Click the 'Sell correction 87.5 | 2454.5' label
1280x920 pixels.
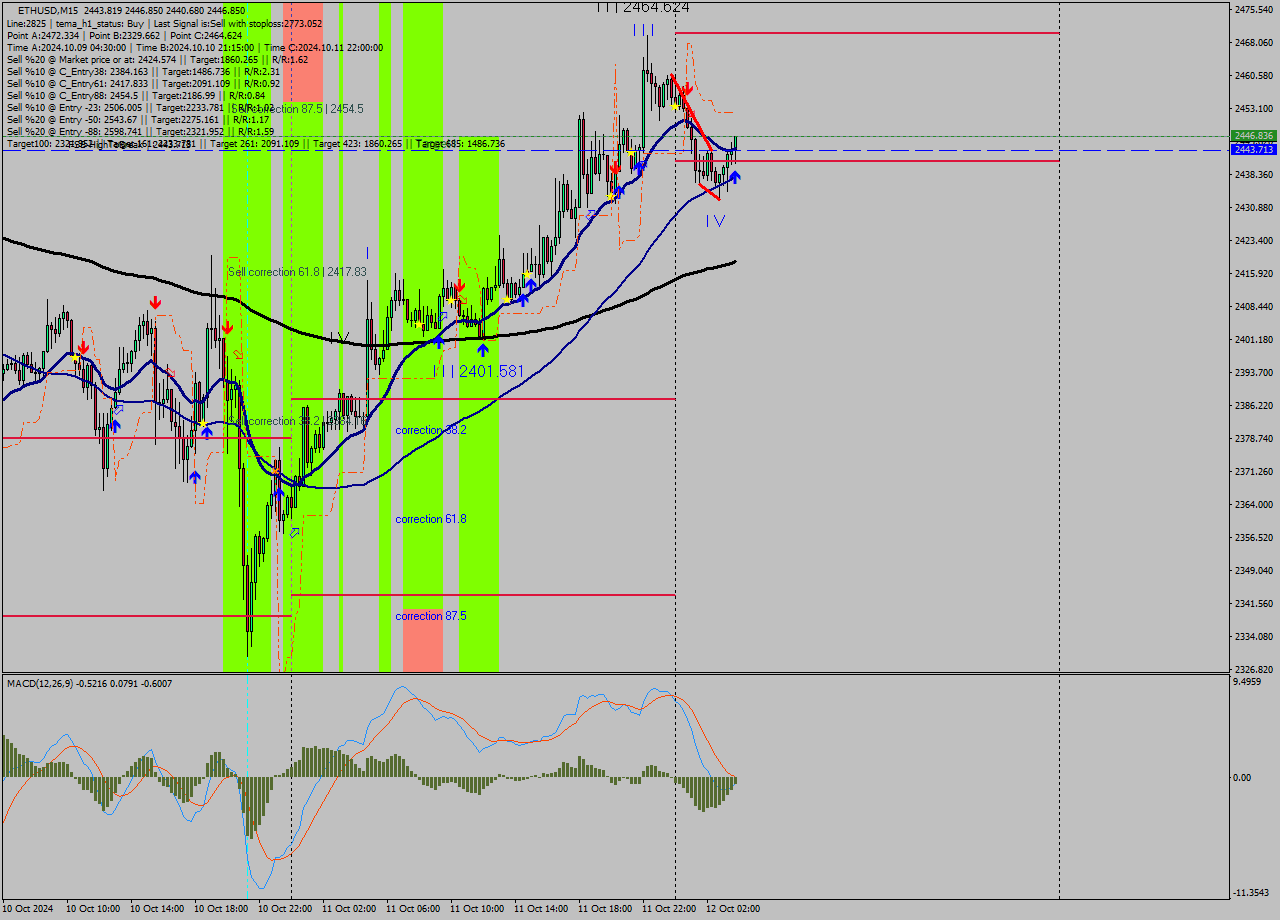pos(299,108)
